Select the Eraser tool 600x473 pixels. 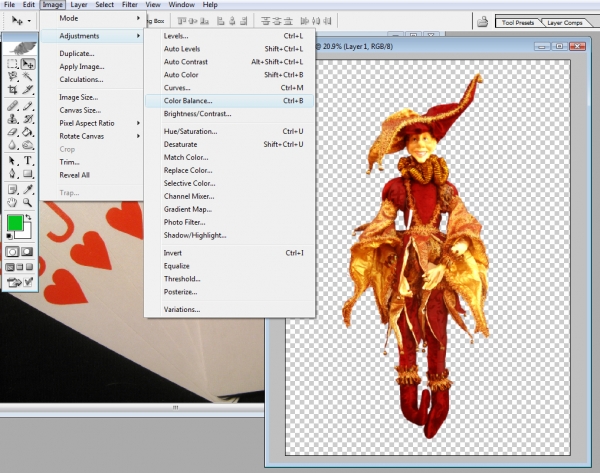[13, 132]
